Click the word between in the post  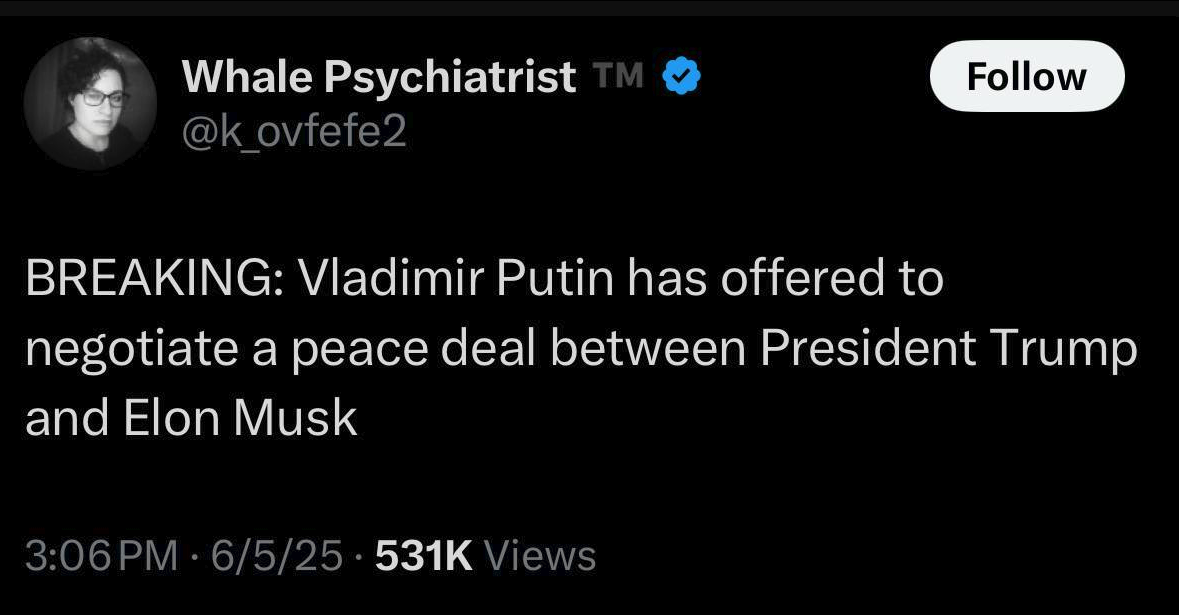pos(648,350)
